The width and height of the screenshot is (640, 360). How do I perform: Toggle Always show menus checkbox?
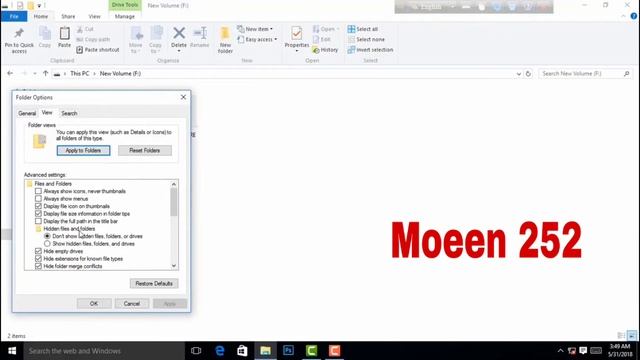point(38,199)
